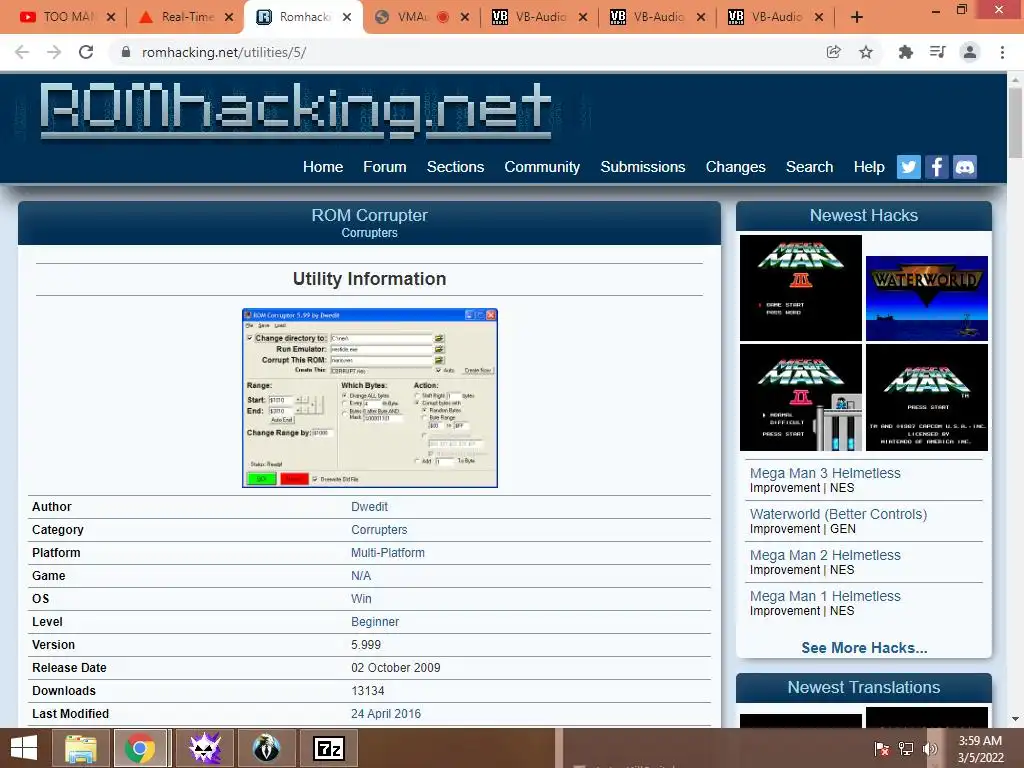The width and height of the screenshot is (1024, 768).
Task: Open the media controls icon in toolbar
Action: 937,52
